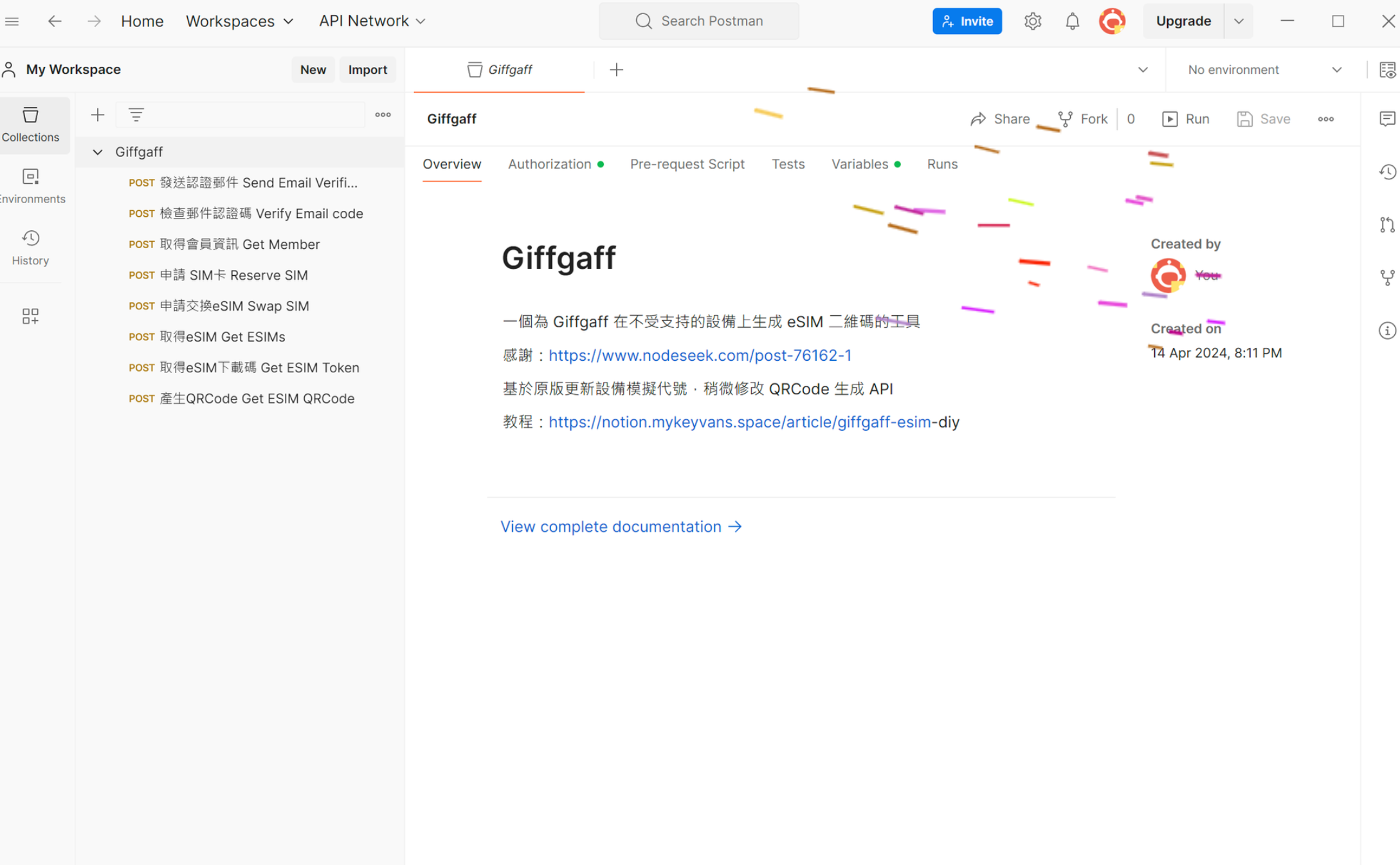Switch to the Tests tab
Viewport: 1400px width, 865px height.
pyautogui.click(x=788, y=164)
